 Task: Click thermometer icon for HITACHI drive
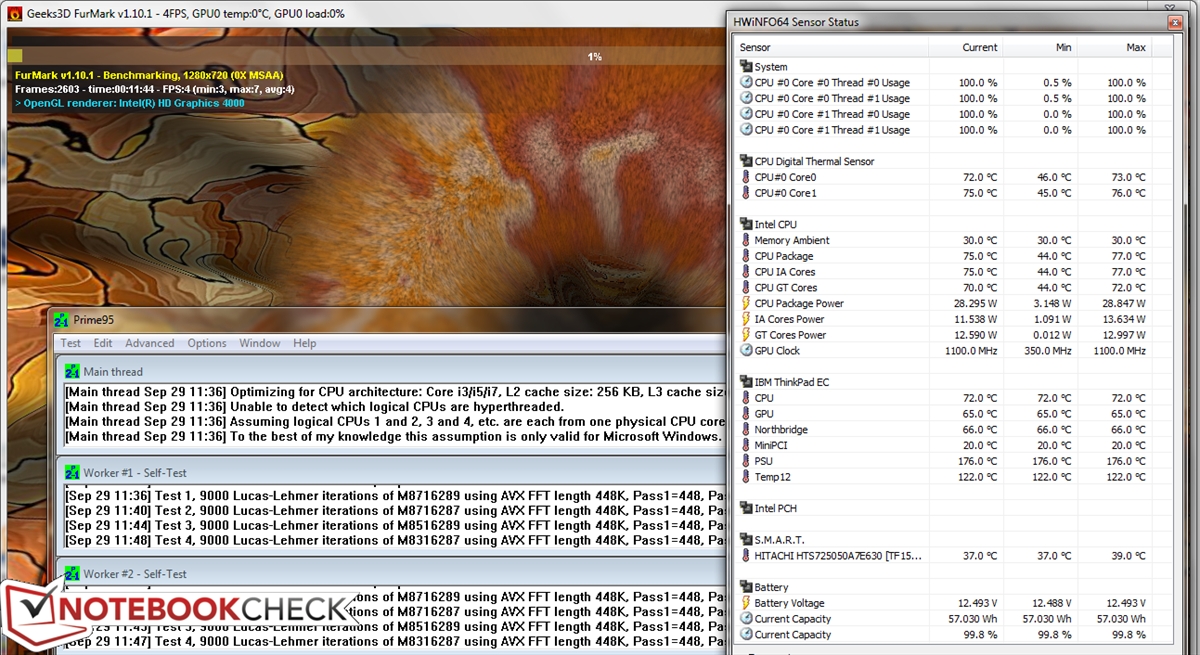[x=746, y=555]
